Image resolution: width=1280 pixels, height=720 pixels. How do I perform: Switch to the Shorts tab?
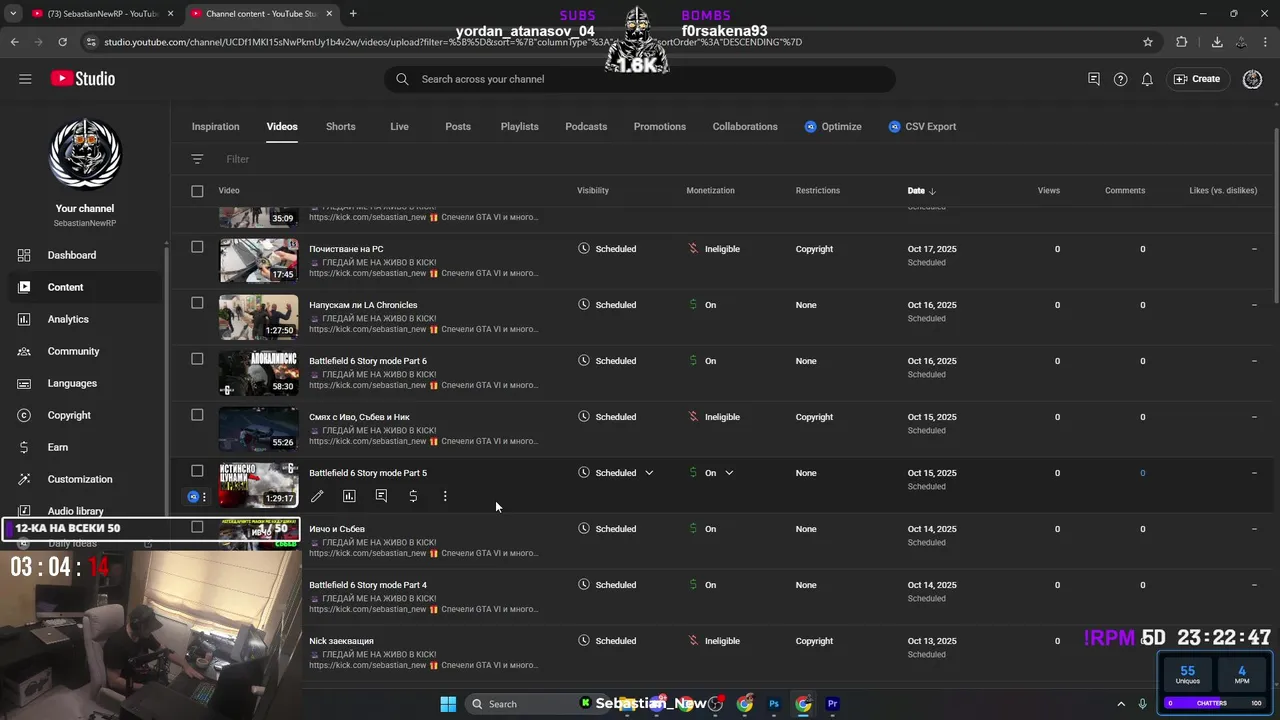pos(341,127)
